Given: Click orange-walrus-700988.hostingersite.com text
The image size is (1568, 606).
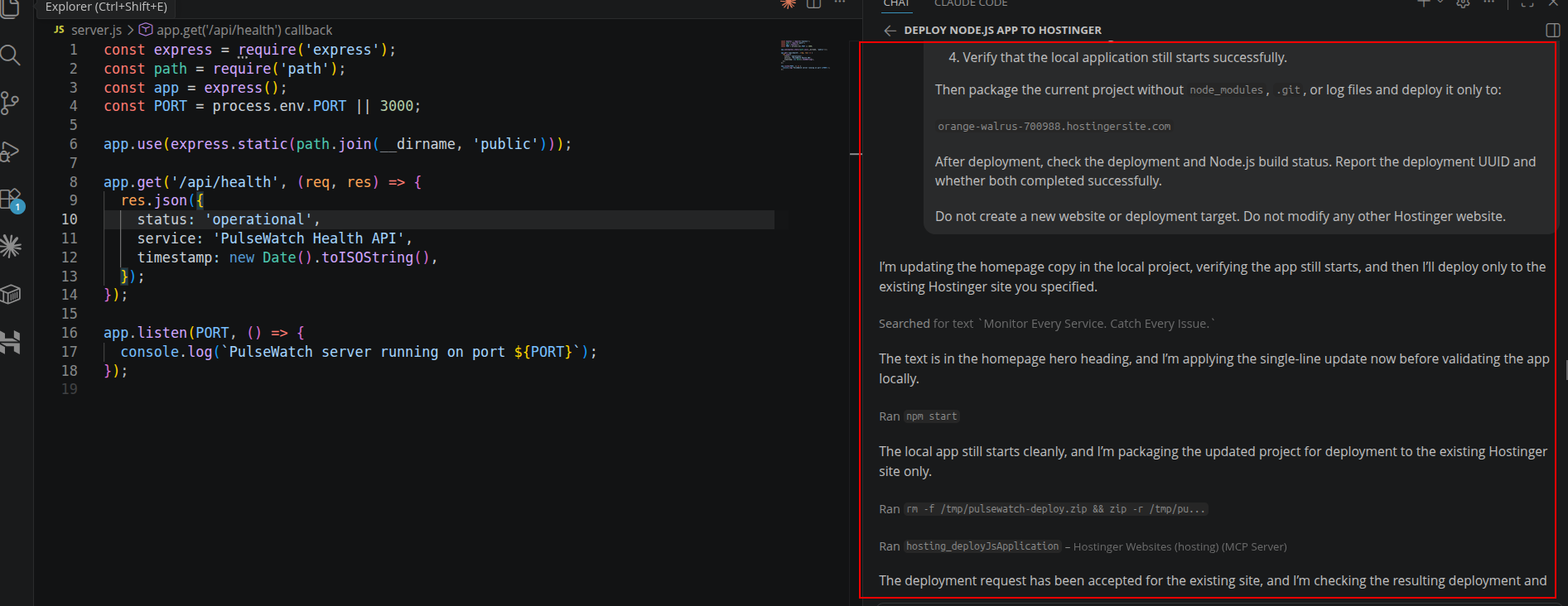Looking at the screenshot, I should pos(1054,127).
